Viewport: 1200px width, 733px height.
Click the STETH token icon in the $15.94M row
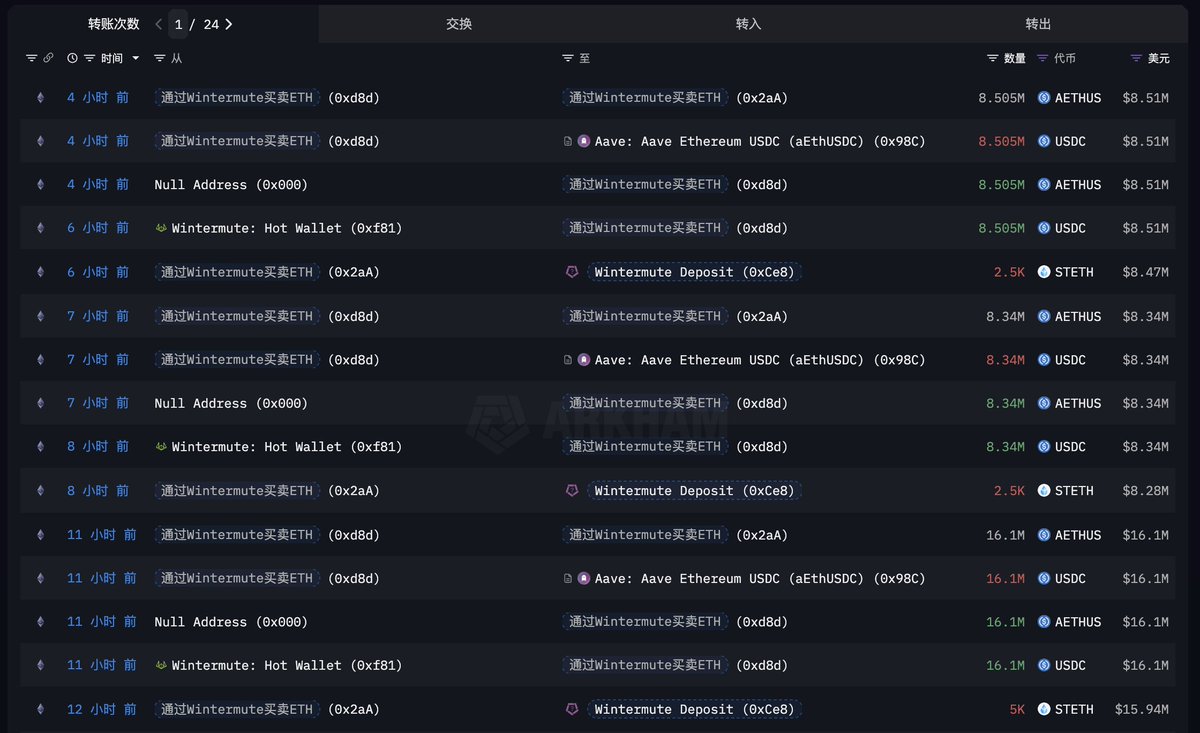pos(1044,709)
